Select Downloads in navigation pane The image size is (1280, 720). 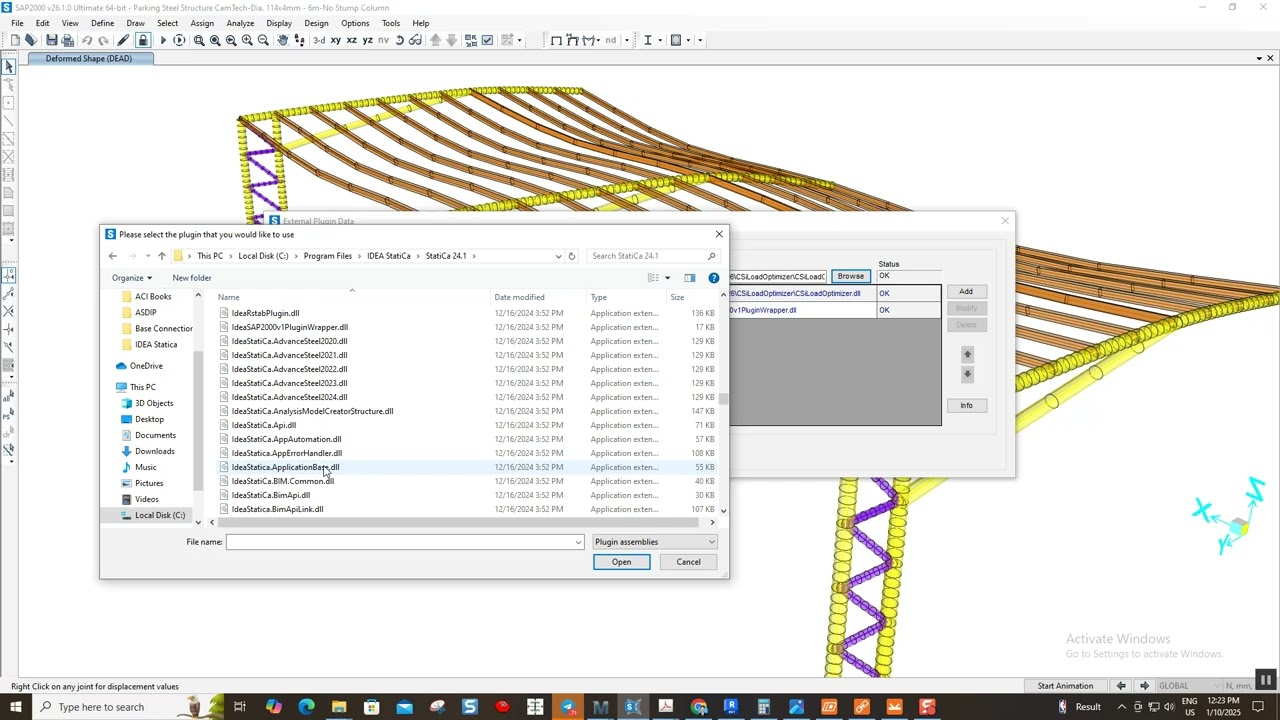tap(154, 451)
